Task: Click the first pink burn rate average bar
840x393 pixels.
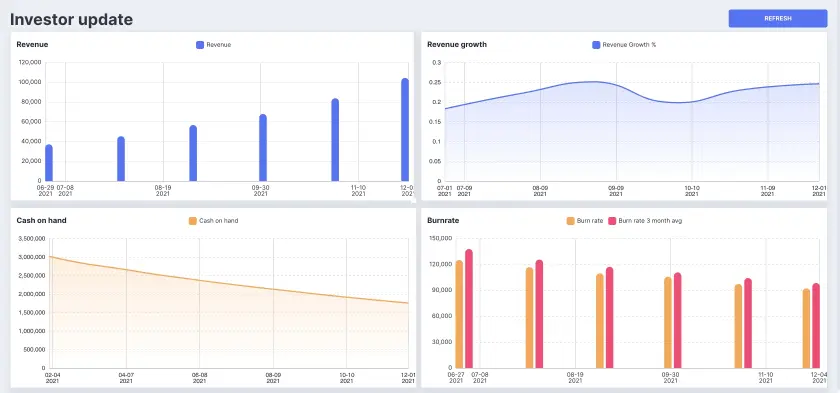Action: pyautogui.click(x=469, y=308)
